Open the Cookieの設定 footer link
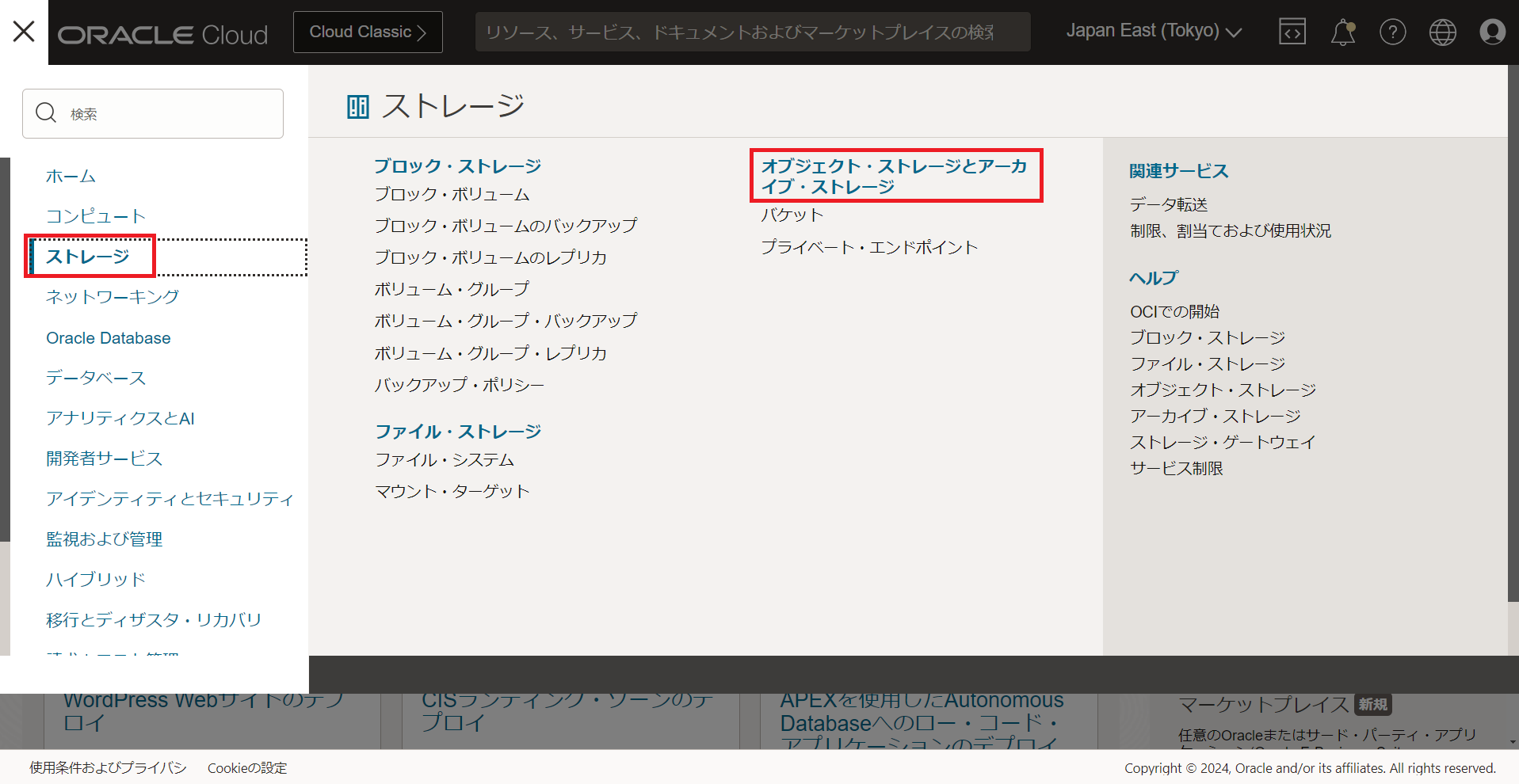1519x784 pixels. point(246,767)
